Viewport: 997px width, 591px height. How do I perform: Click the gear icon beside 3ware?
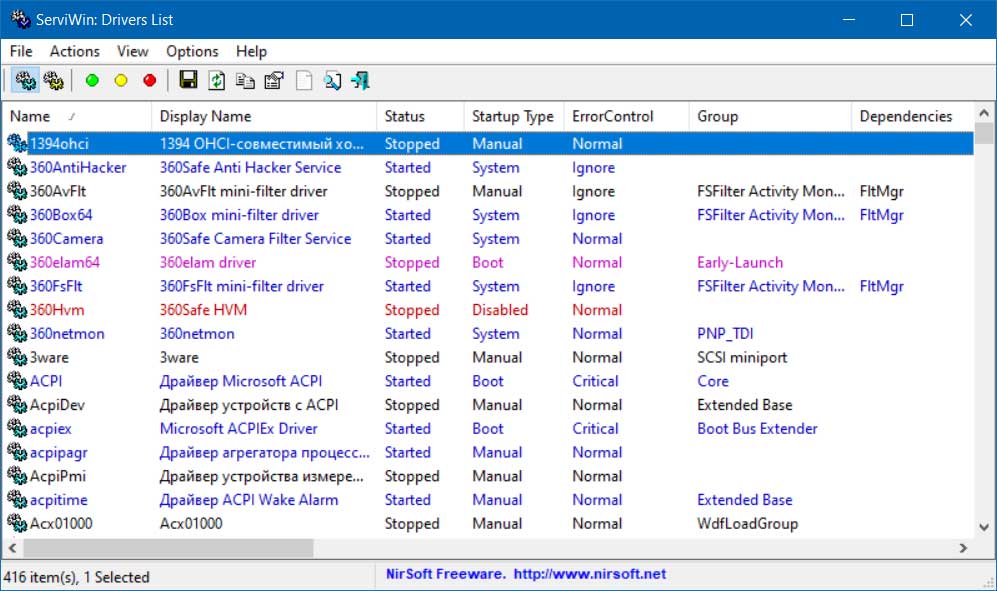pos(17,358)
